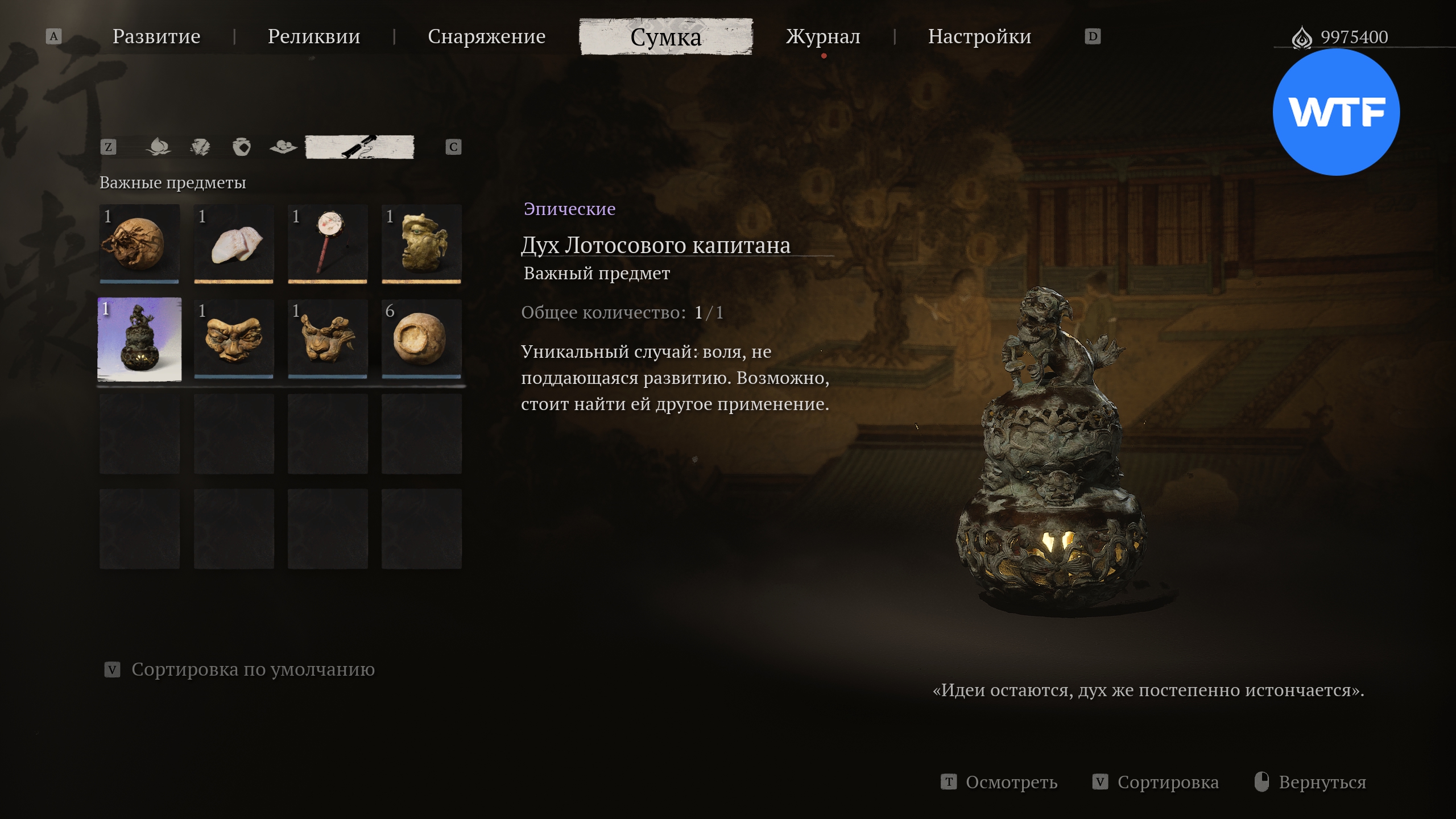Image resolution: width=1456 pixels, height=819 pixels.
Task: Open the Развитие tab
Action: [x=156, y=36]
